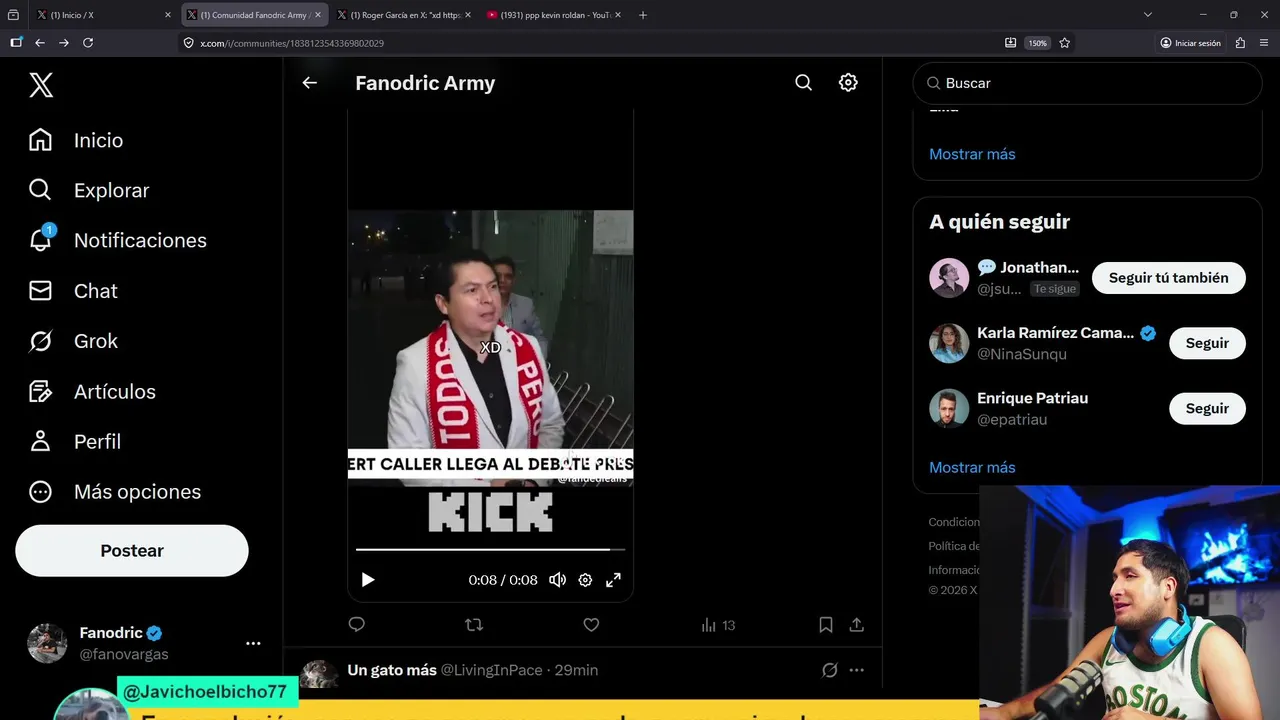Close the Comunidad Fanodric Army tab
Image resolution: width=1280 pixels, height=720 pixels.
pyautogui.click(x=318, y=15)
